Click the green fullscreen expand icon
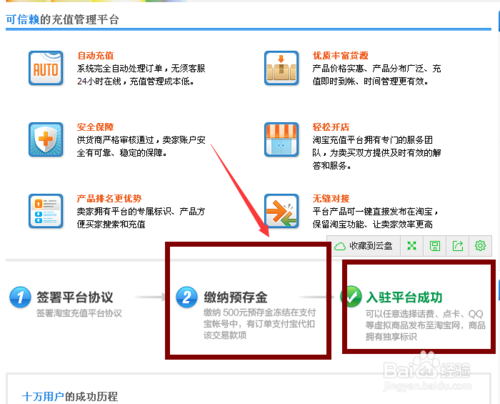The width and height of the screenshot is (500, 404). 412,246
